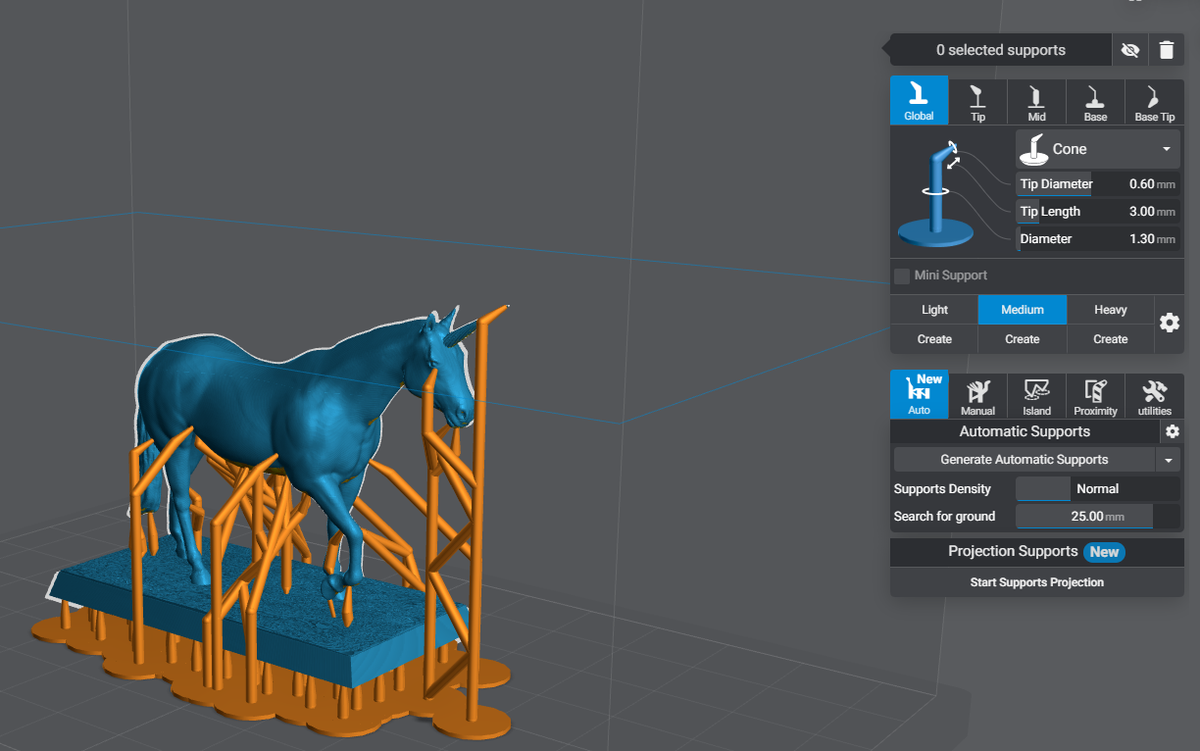Hide supports using the eye icon
This screenshot has width=1200, height=751.
[x=1130, y=49]
